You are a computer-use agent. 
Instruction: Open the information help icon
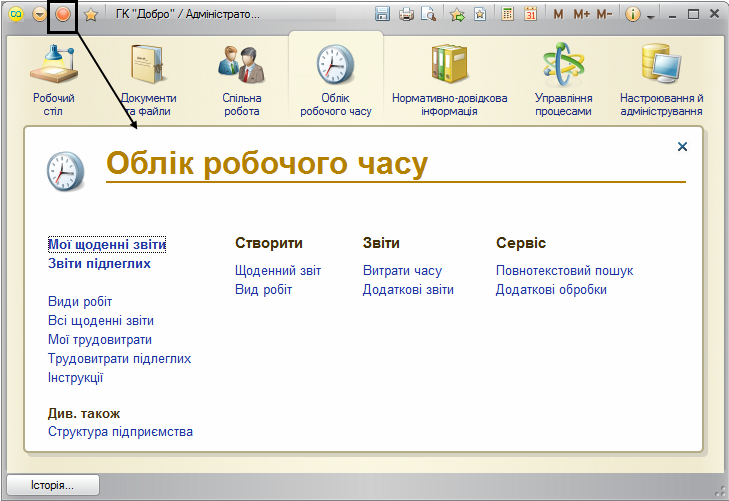(632, 14)
